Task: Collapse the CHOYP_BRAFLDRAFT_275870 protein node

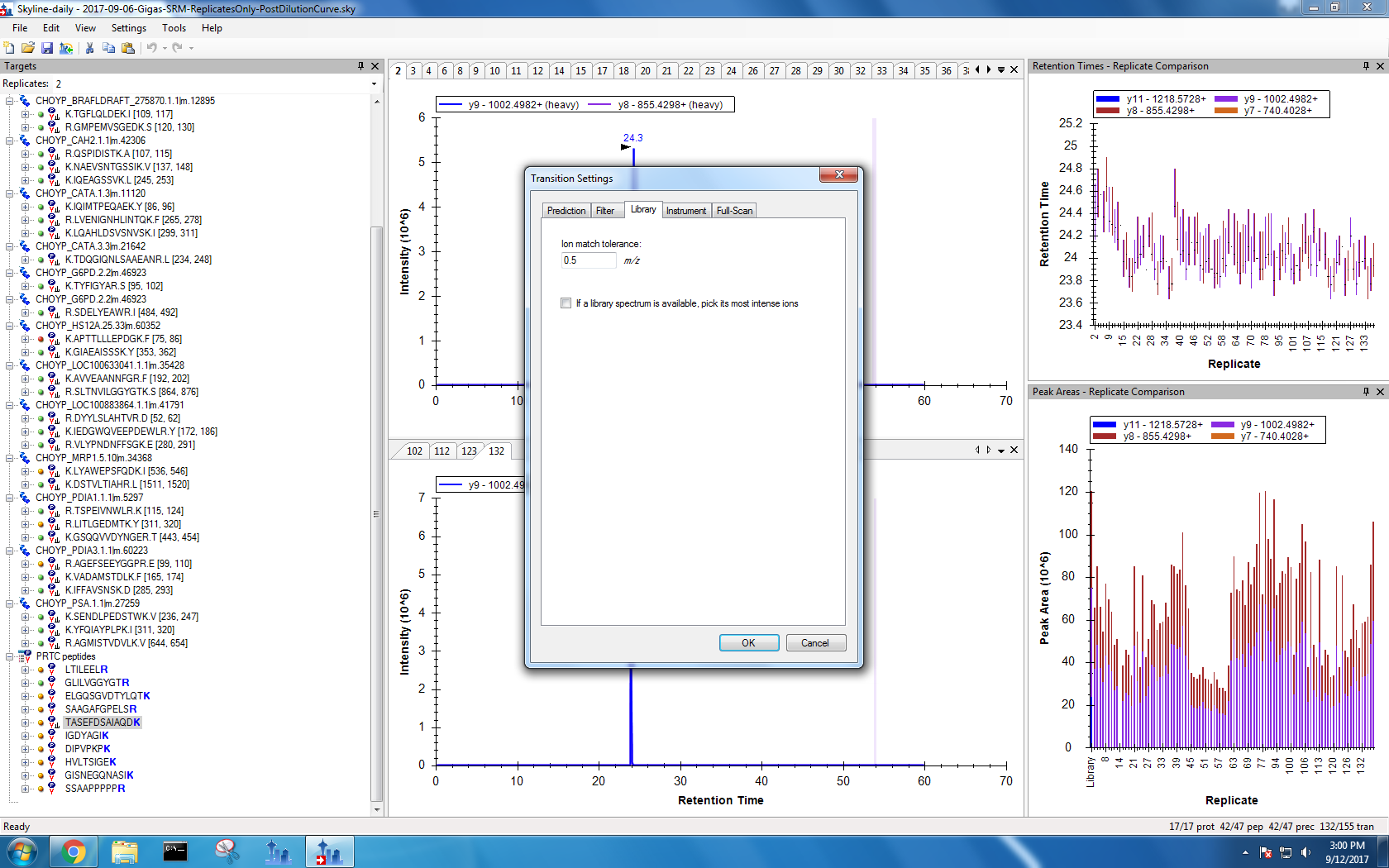Action: (x=10, y=101)
